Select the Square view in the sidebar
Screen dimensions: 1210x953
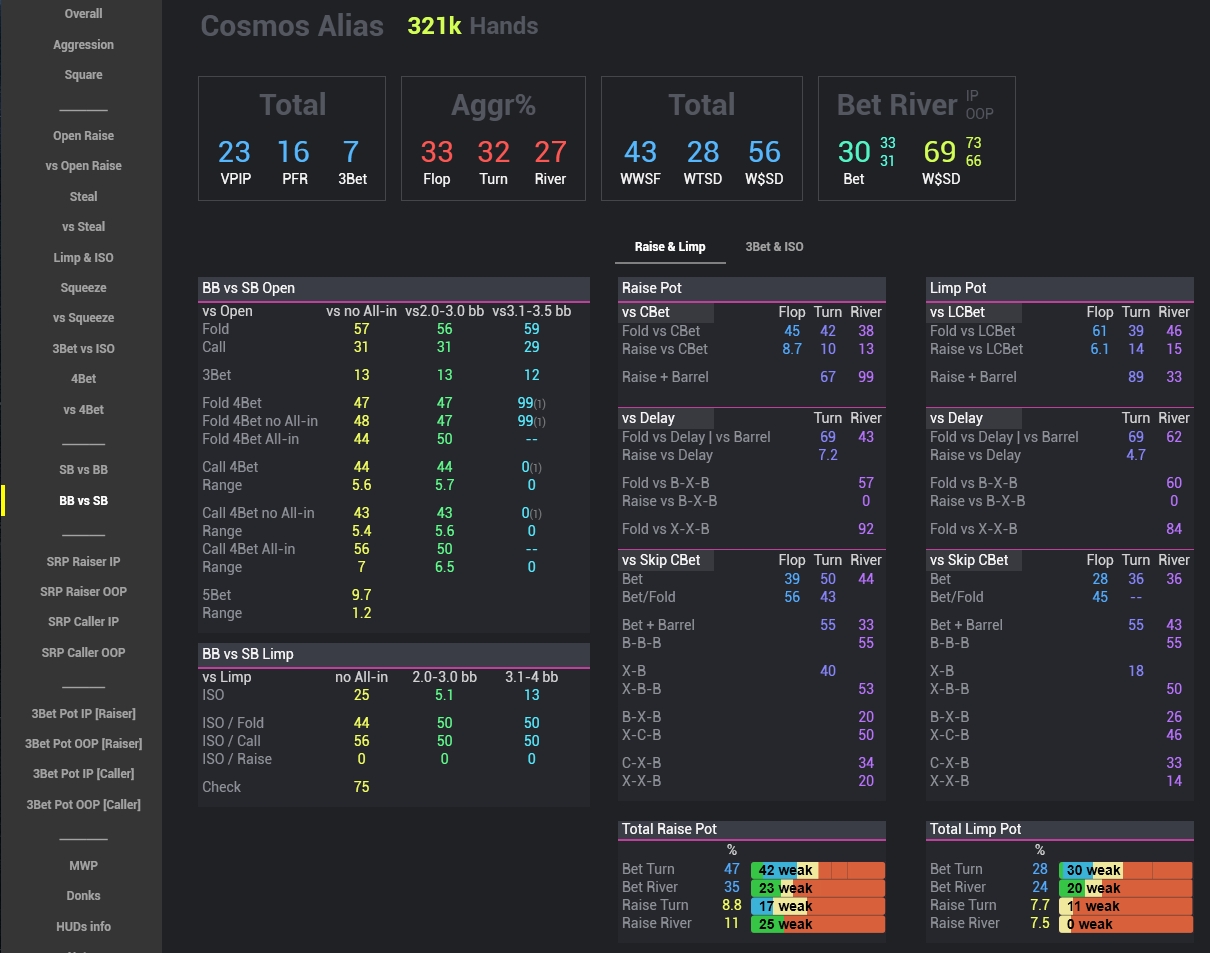pos(83,74)
